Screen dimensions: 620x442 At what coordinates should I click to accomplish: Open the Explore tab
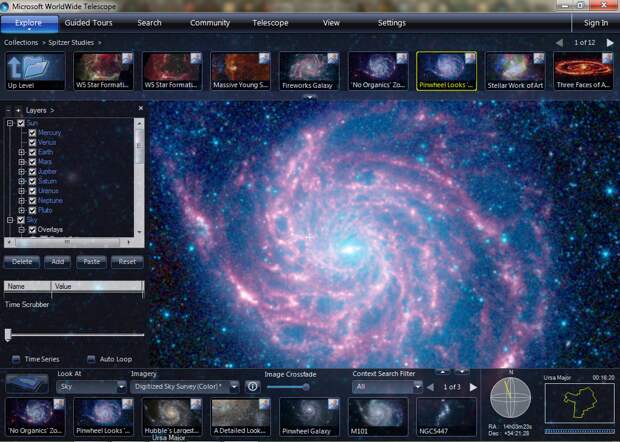click(29, 23)
